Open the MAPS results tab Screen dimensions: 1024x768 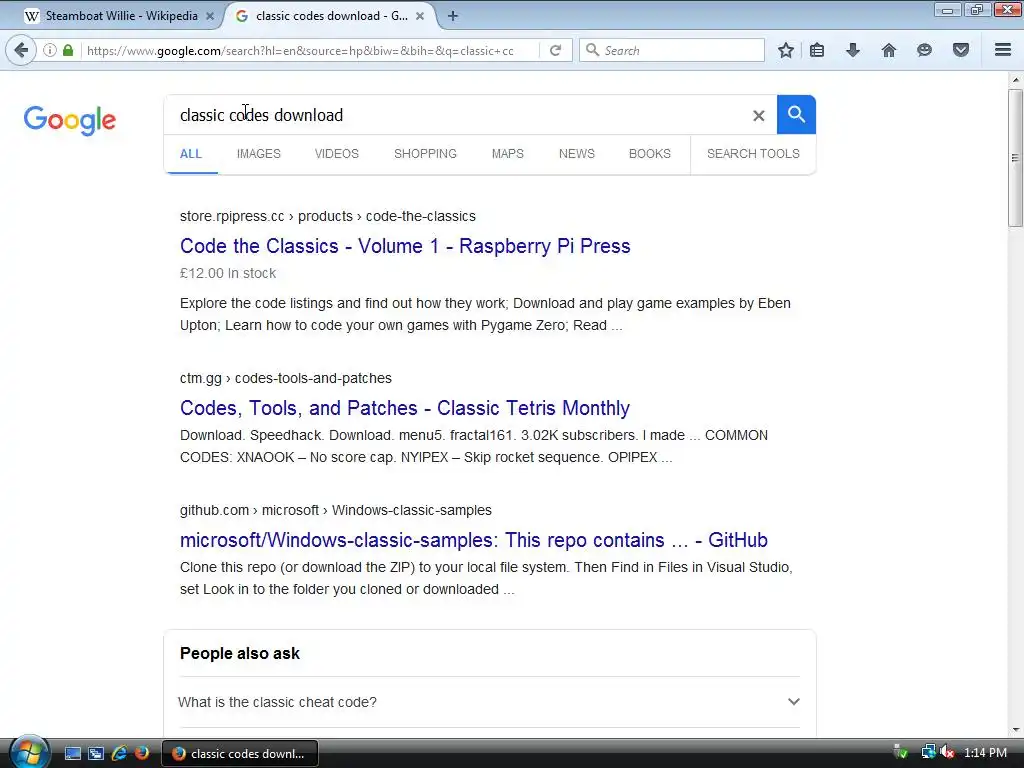click(x=507, y=154)
